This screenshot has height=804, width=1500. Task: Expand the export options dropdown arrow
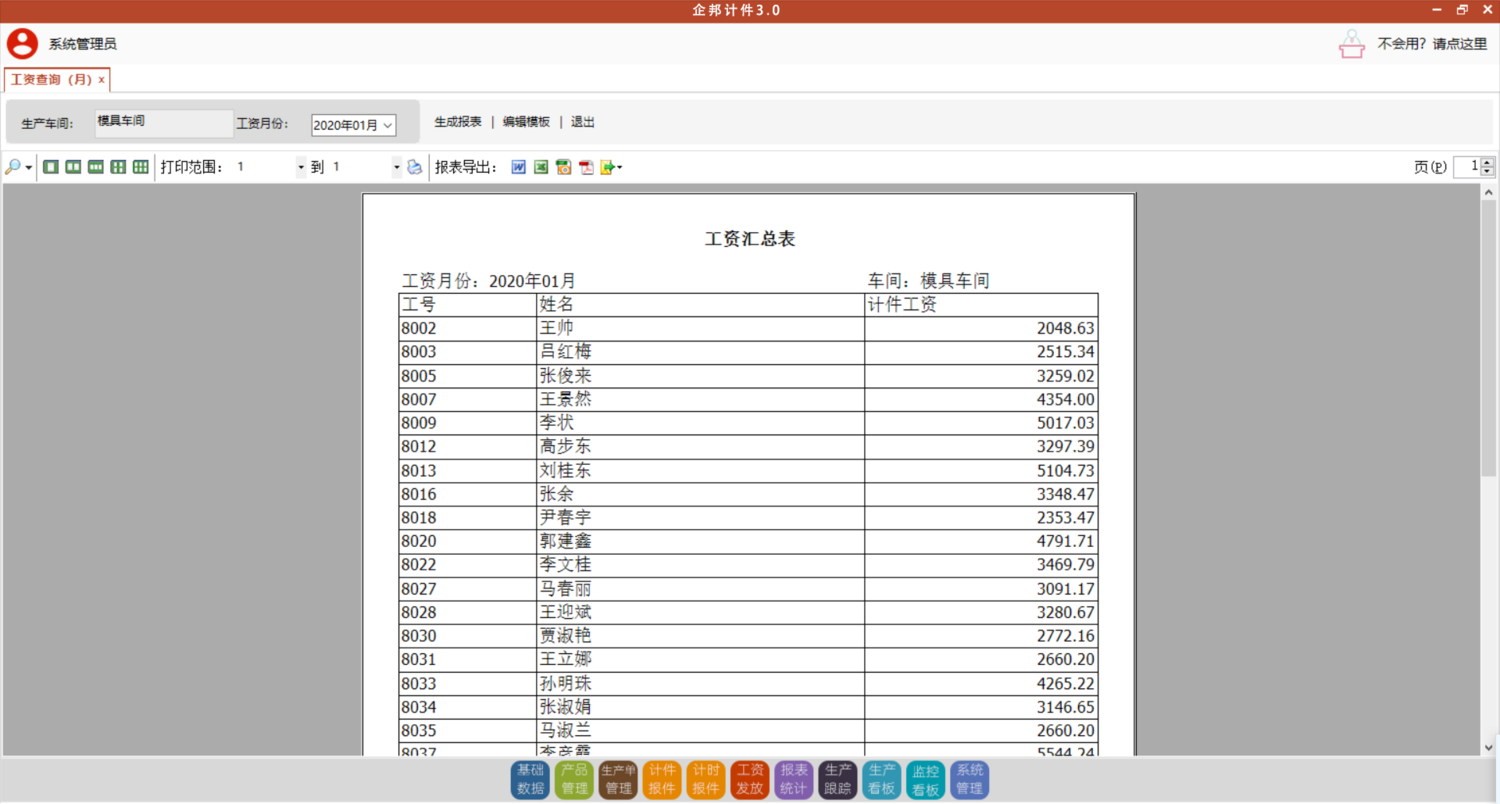coord(620,168)
